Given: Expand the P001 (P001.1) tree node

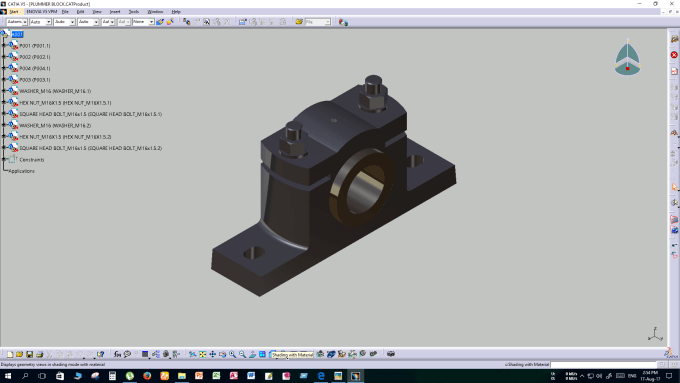Looking at the screenshot, I should [4, 46].
